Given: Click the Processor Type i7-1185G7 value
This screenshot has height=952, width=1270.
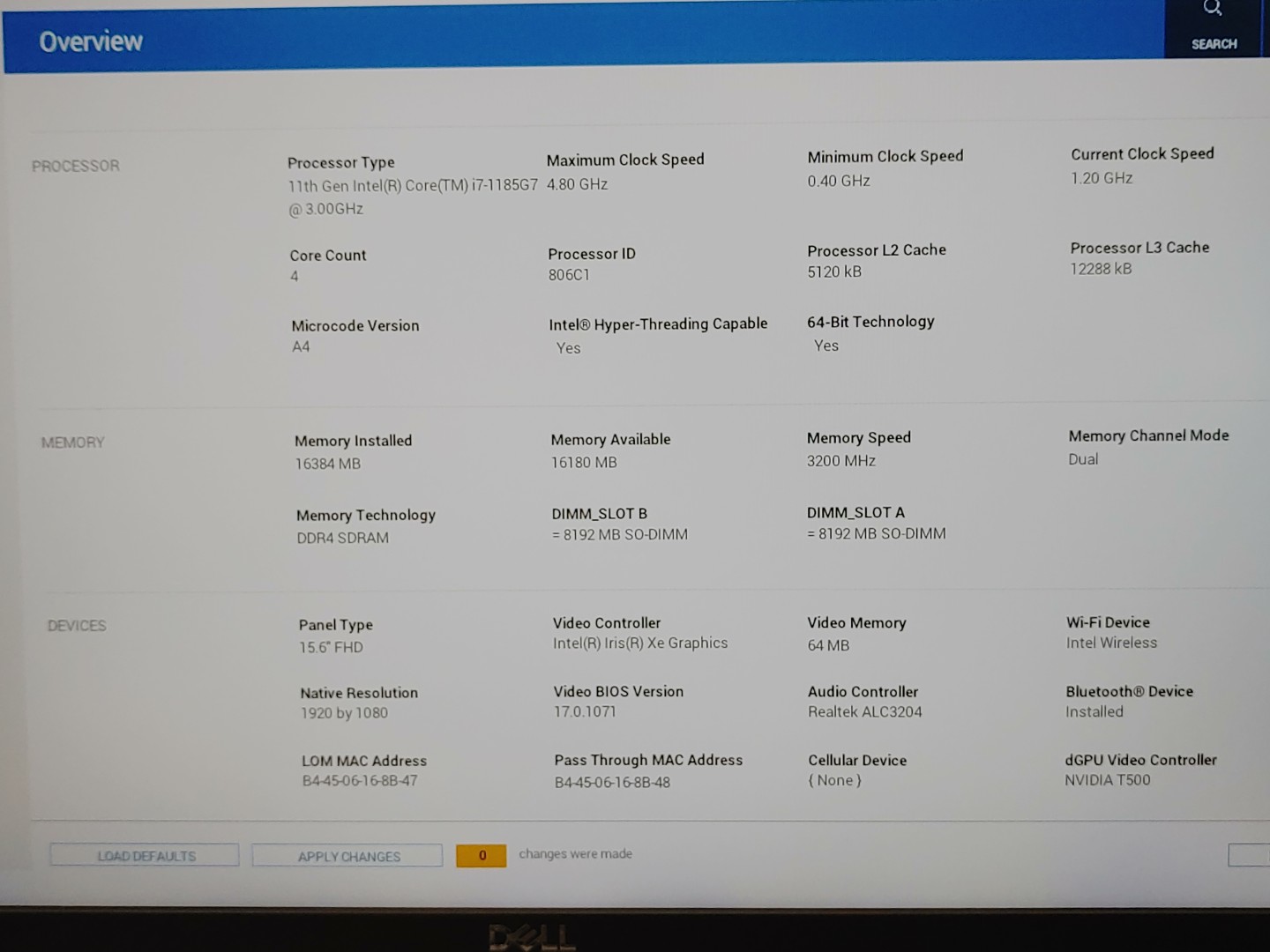Looking at the screenshot, I should click(412, 187).
